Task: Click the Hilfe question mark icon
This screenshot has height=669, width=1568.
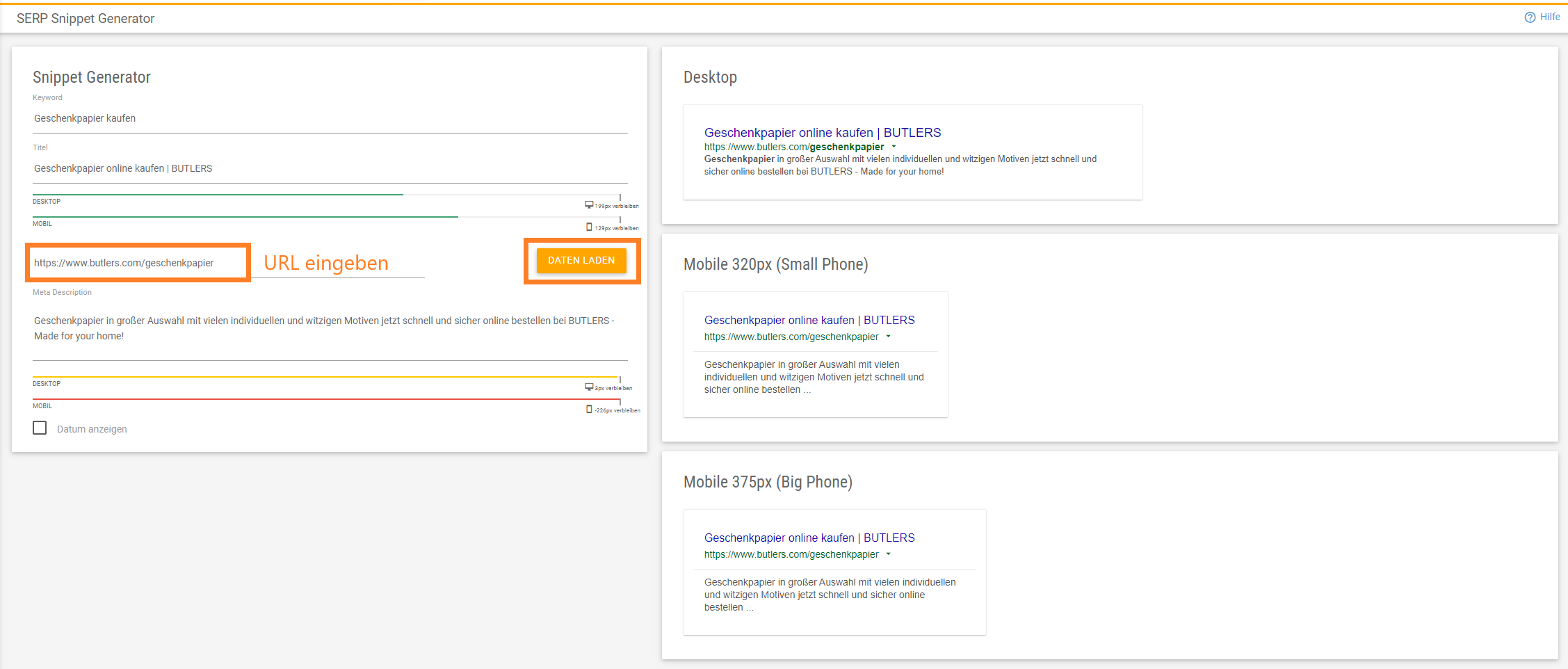Action: [x=1530, y=17]
